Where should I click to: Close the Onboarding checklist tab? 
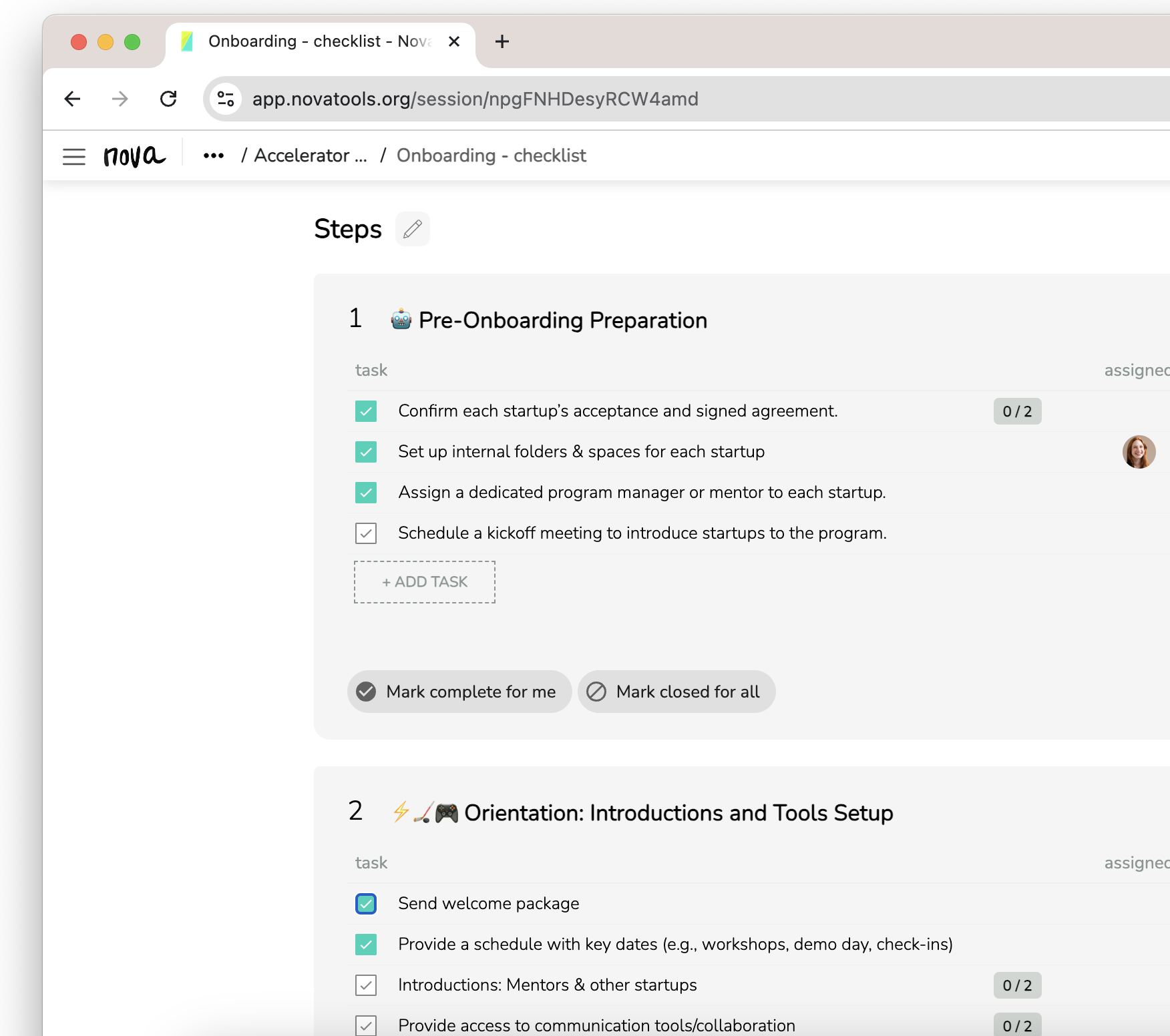pos(454,41)
